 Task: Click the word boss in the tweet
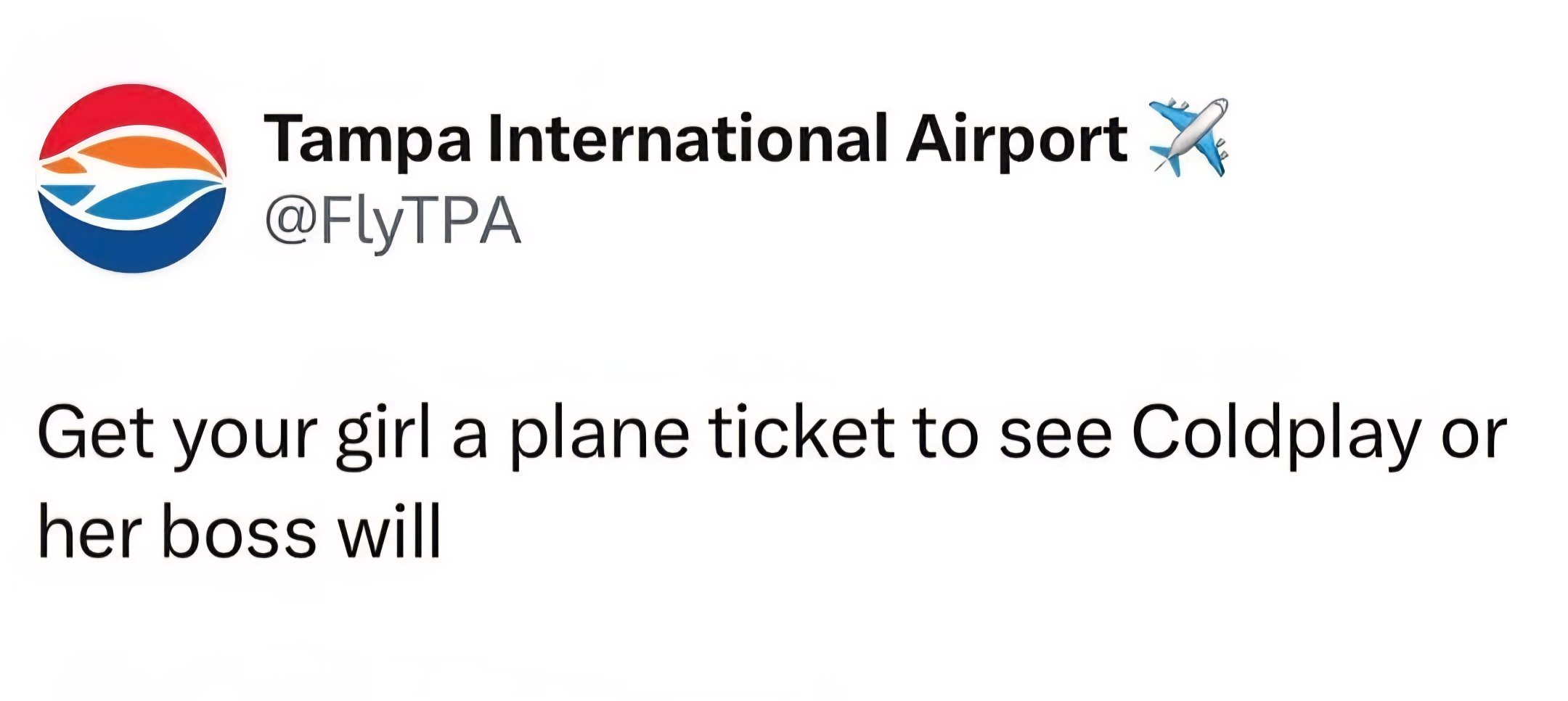pos(239,533)
